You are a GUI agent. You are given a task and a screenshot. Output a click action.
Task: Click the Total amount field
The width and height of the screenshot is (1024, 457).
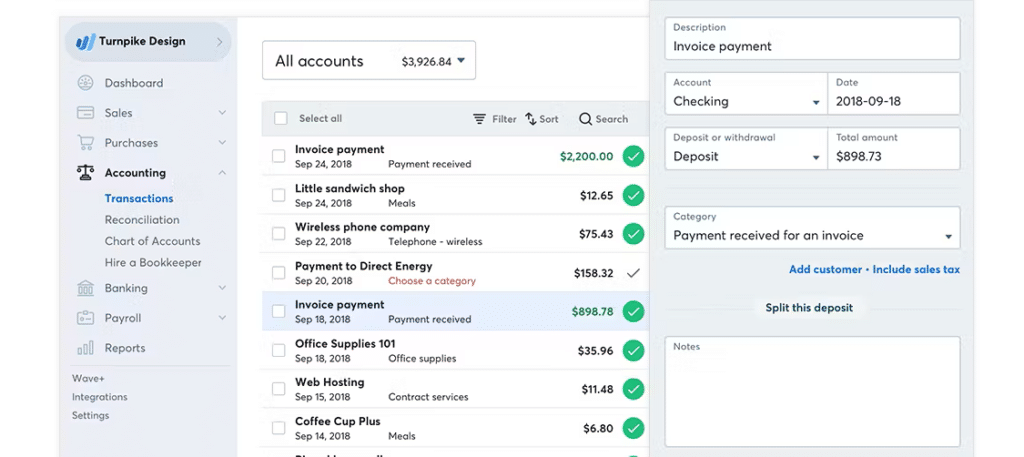tap(894, 148)
